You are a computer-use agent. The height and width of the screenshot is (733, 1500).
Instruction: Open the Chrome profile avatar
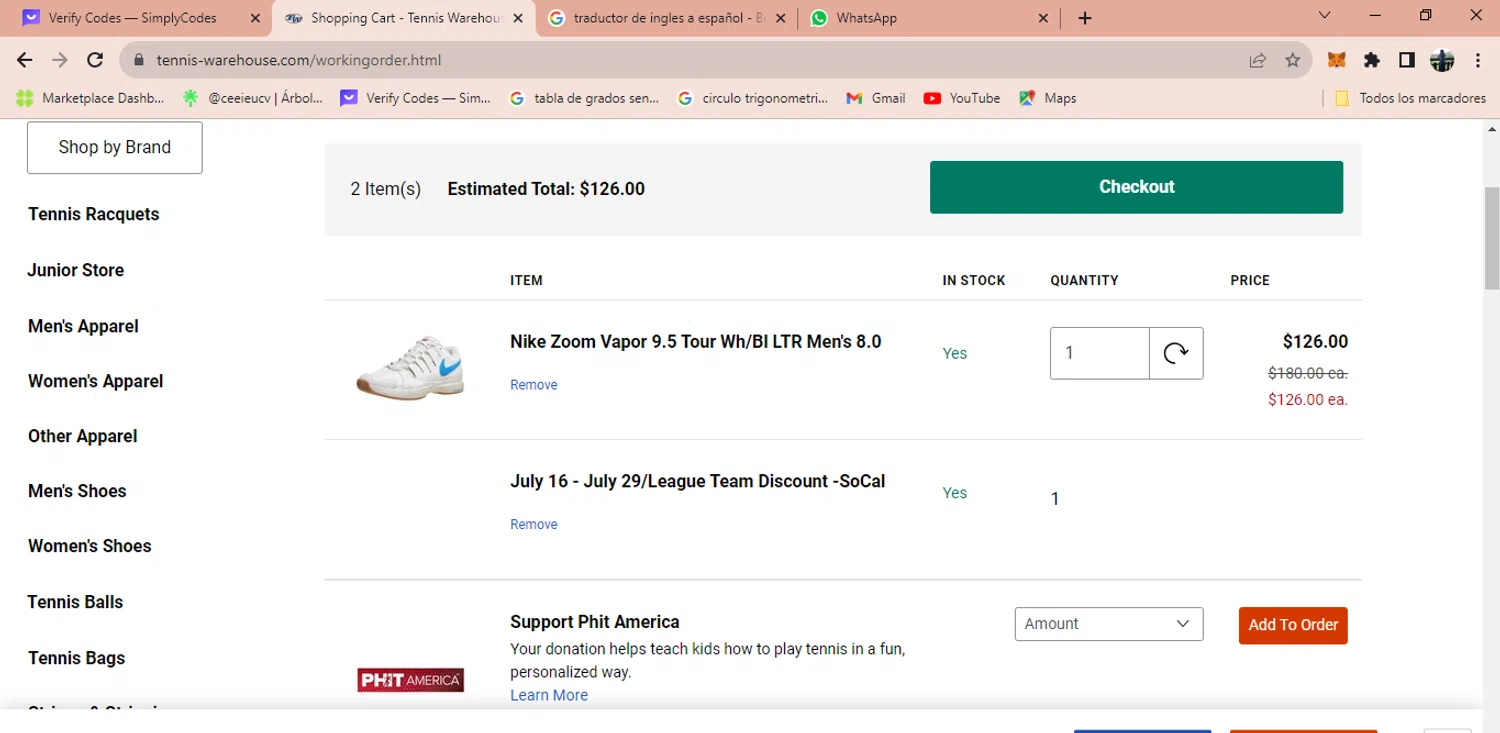(1442, 60)
